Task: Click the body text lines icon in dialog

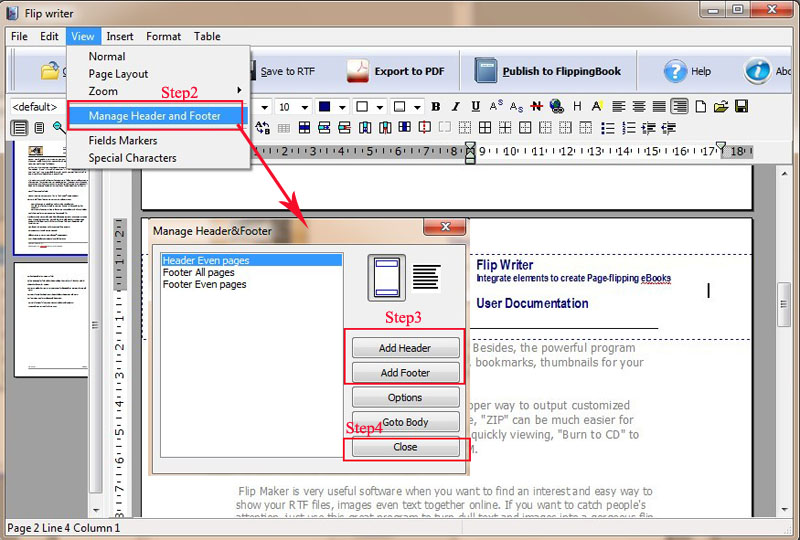Action: coord(426,277)
